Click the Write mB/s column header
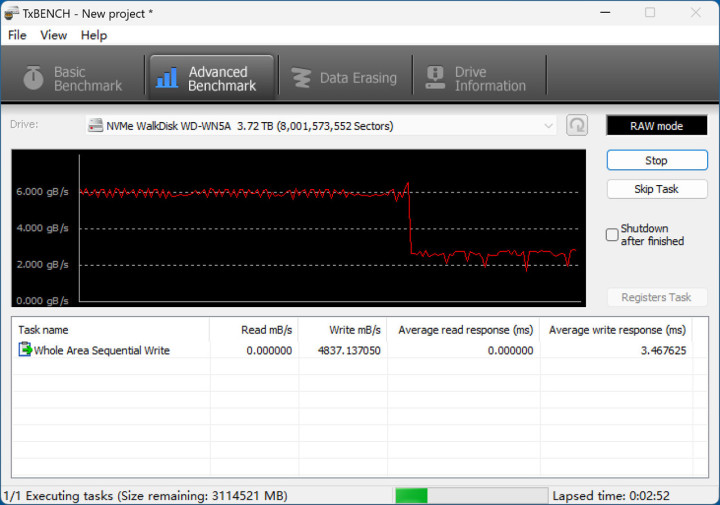Viewport: 720px width, 505px height. pos(343,330)
